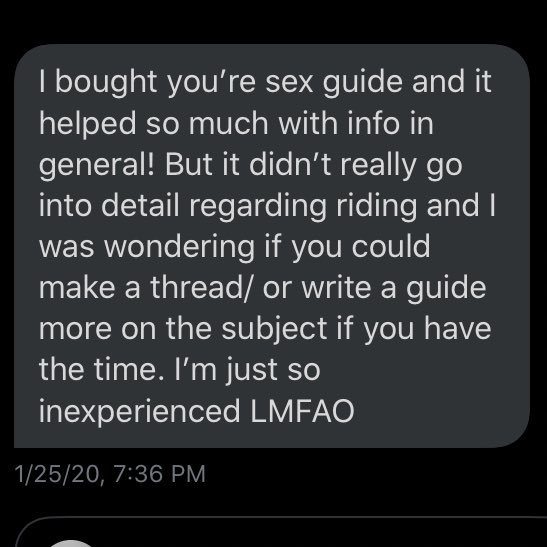This screenshot has height=547, width=547.
Task: Select the received message bubble about the guide
Action: 272,246
